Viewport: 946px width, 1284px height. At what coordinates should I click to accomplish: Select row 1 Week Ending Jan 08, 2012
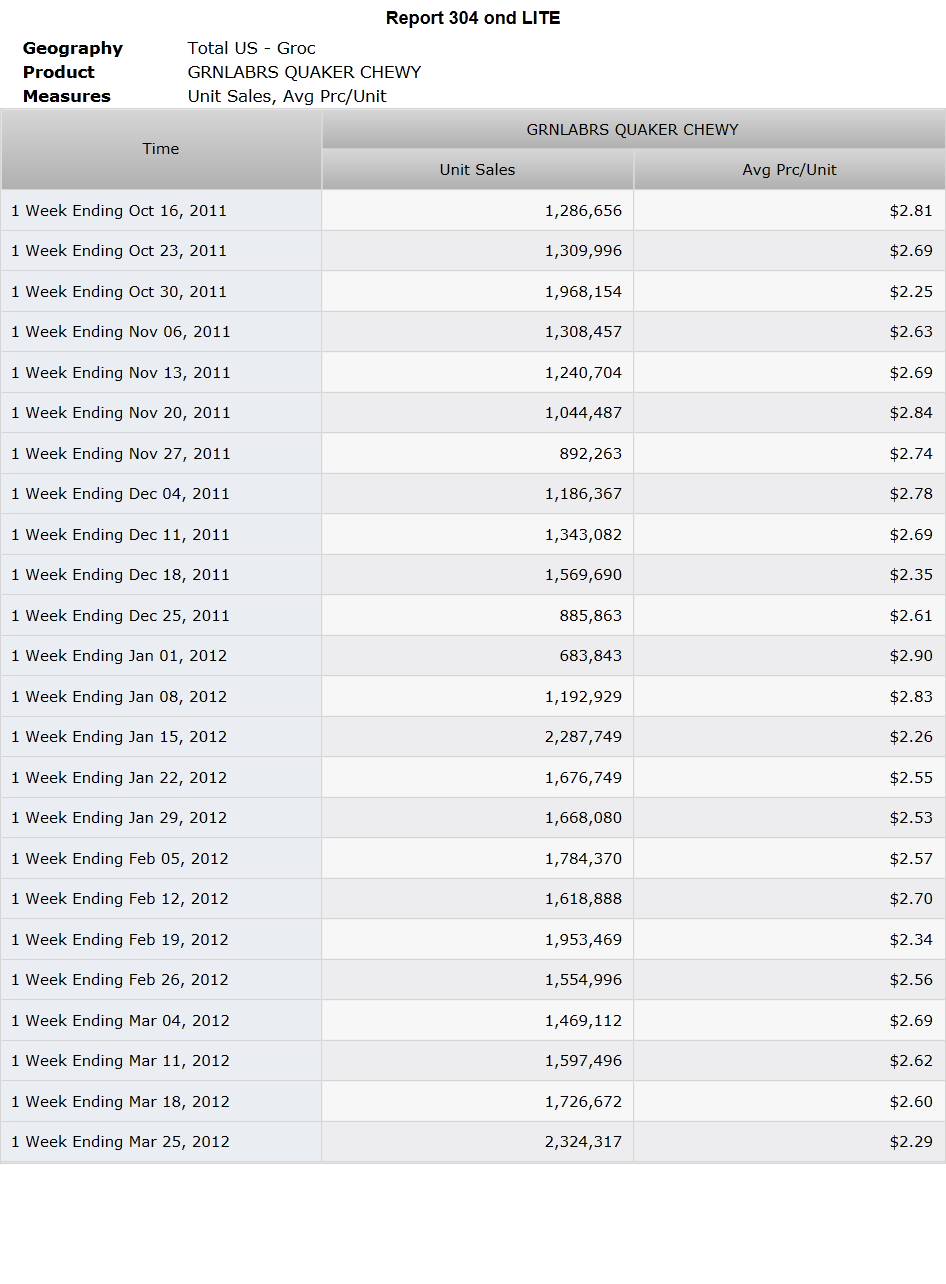tap(473, 697)
